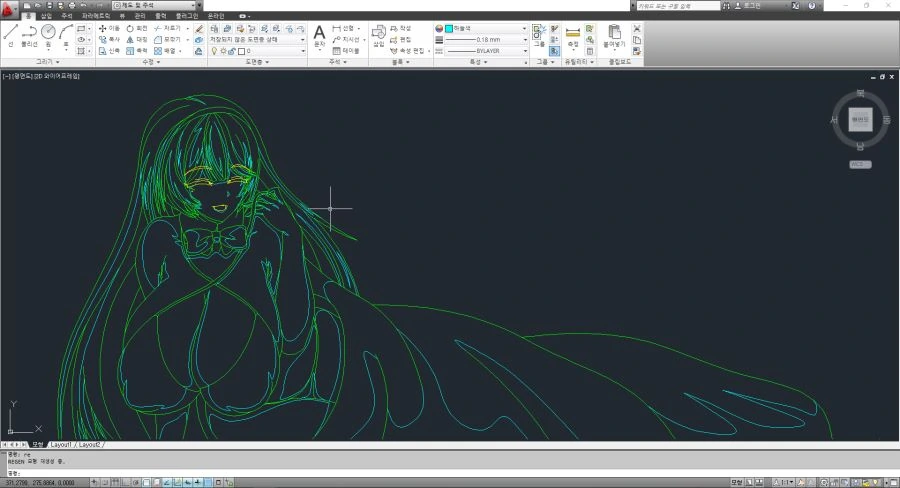This screenshot has width=900, height=488.
Task: Expand the Draw (그리기) panel title
Action: point(48,61)
